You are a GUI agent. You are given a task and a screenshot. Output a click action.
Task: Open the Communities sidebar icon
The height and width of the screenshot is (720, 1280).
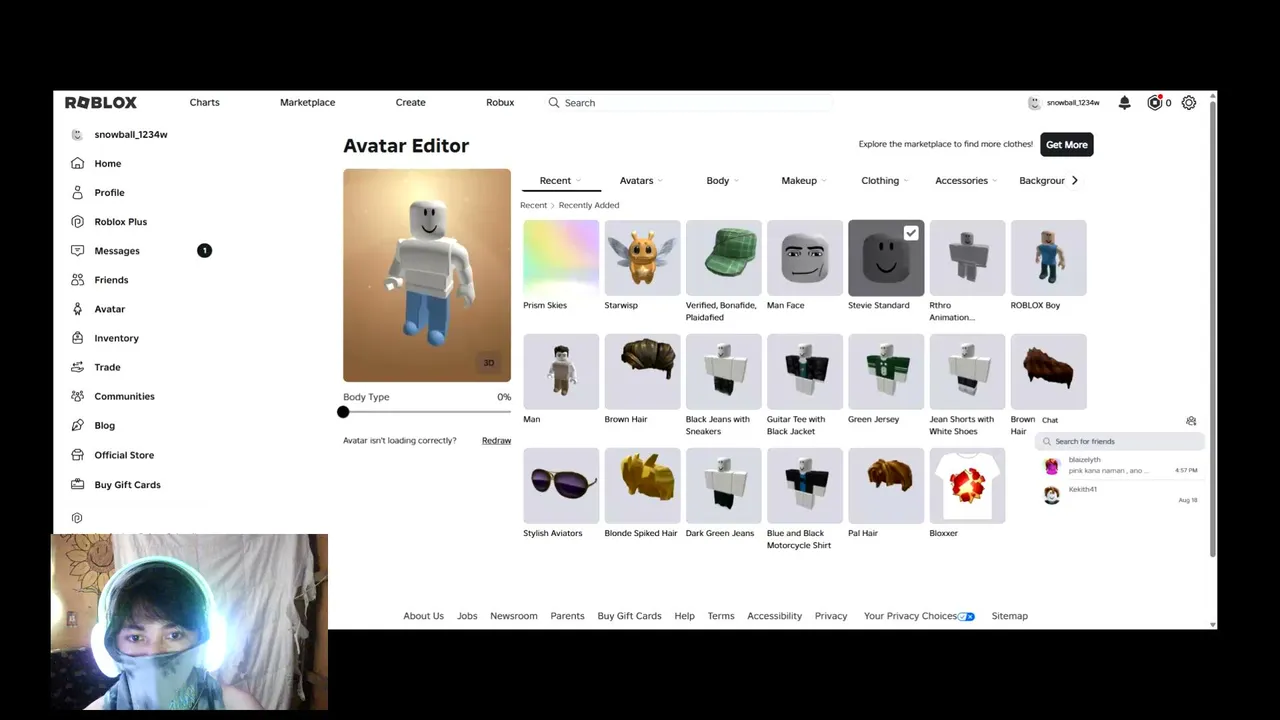(x=77, y=396)
